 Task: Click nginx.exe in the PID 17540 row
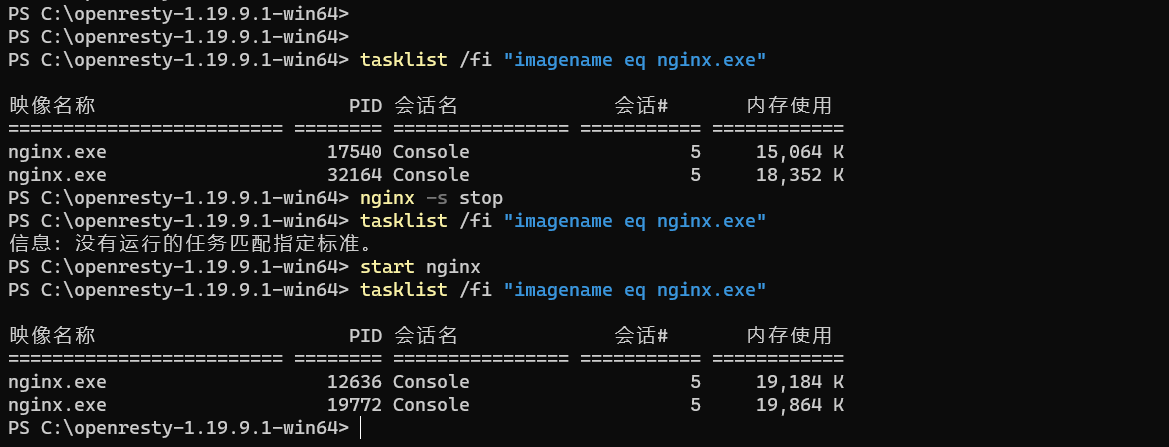point(57,152)
